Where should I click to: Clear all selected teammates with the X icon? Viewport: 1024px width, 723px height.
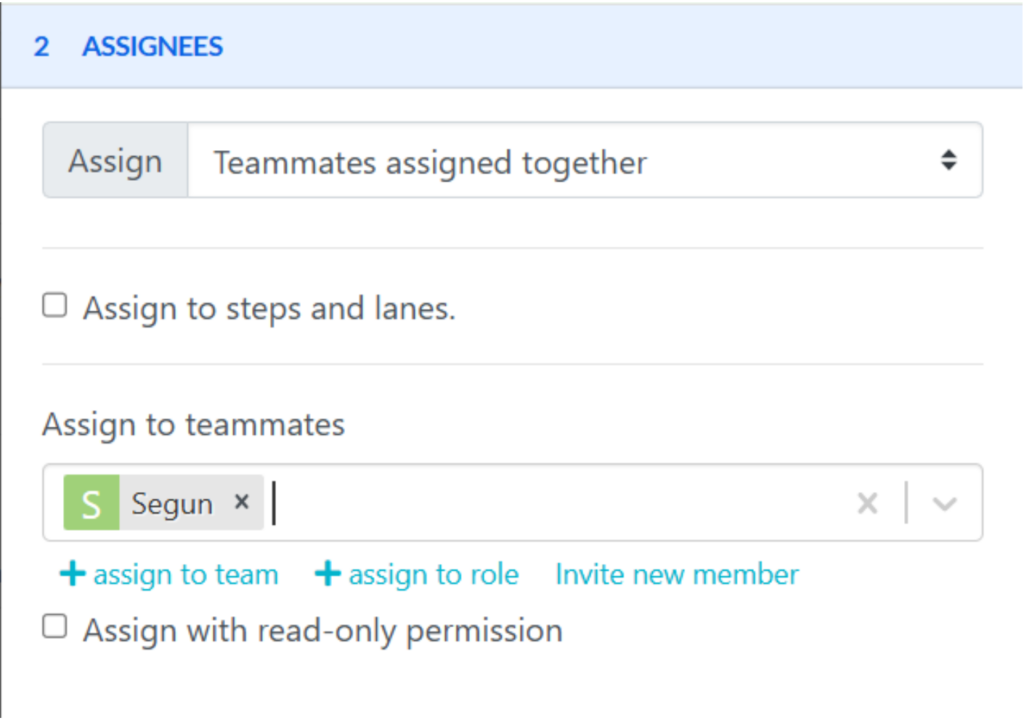[x=867, y=503]
